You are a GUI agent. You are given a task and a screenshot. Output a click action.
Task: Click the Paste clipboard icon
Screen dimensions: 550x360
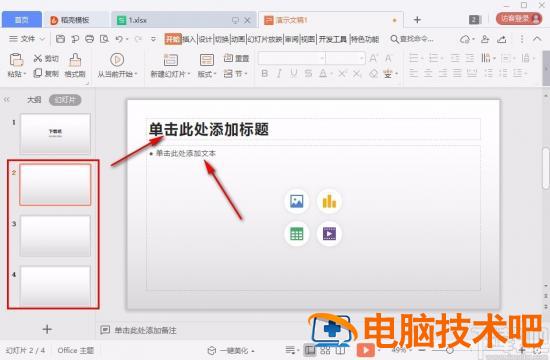tap(16, 60)
